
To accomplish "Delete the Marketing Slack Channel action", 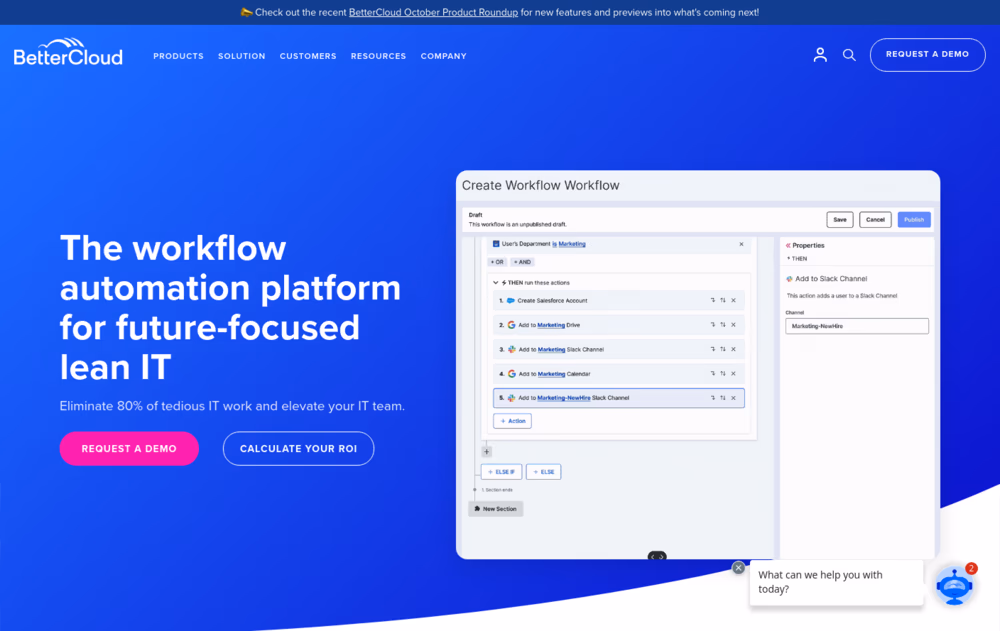I will 733,349.
